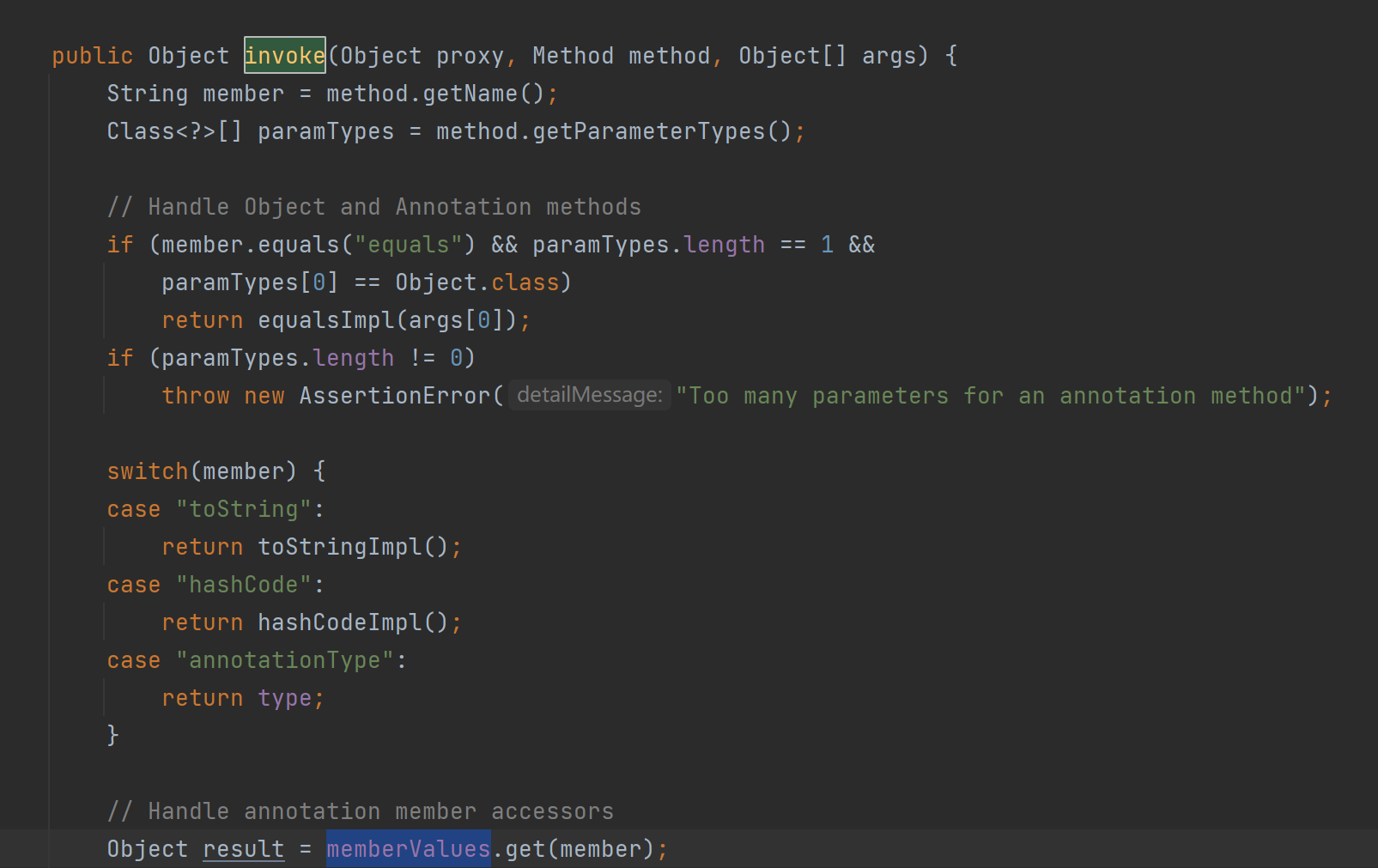Click the highlighted invoke method name
The height and width of the screenshot is (868, 1378).
pyautogui.click(x=284, y=56)
